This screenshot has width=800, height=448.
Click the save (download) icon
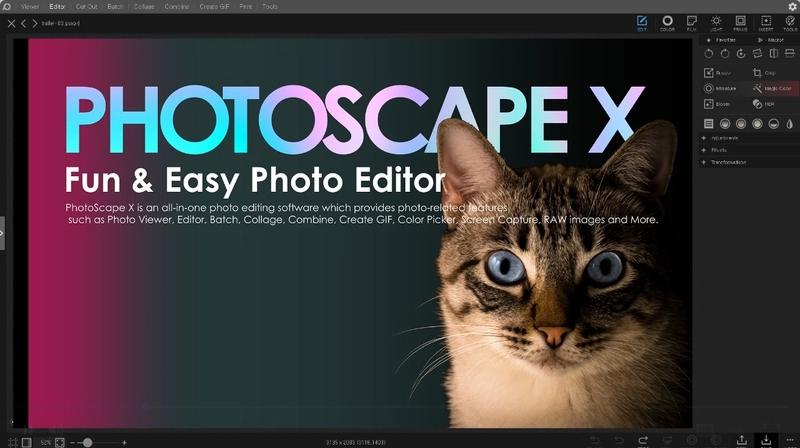point(766,440)
